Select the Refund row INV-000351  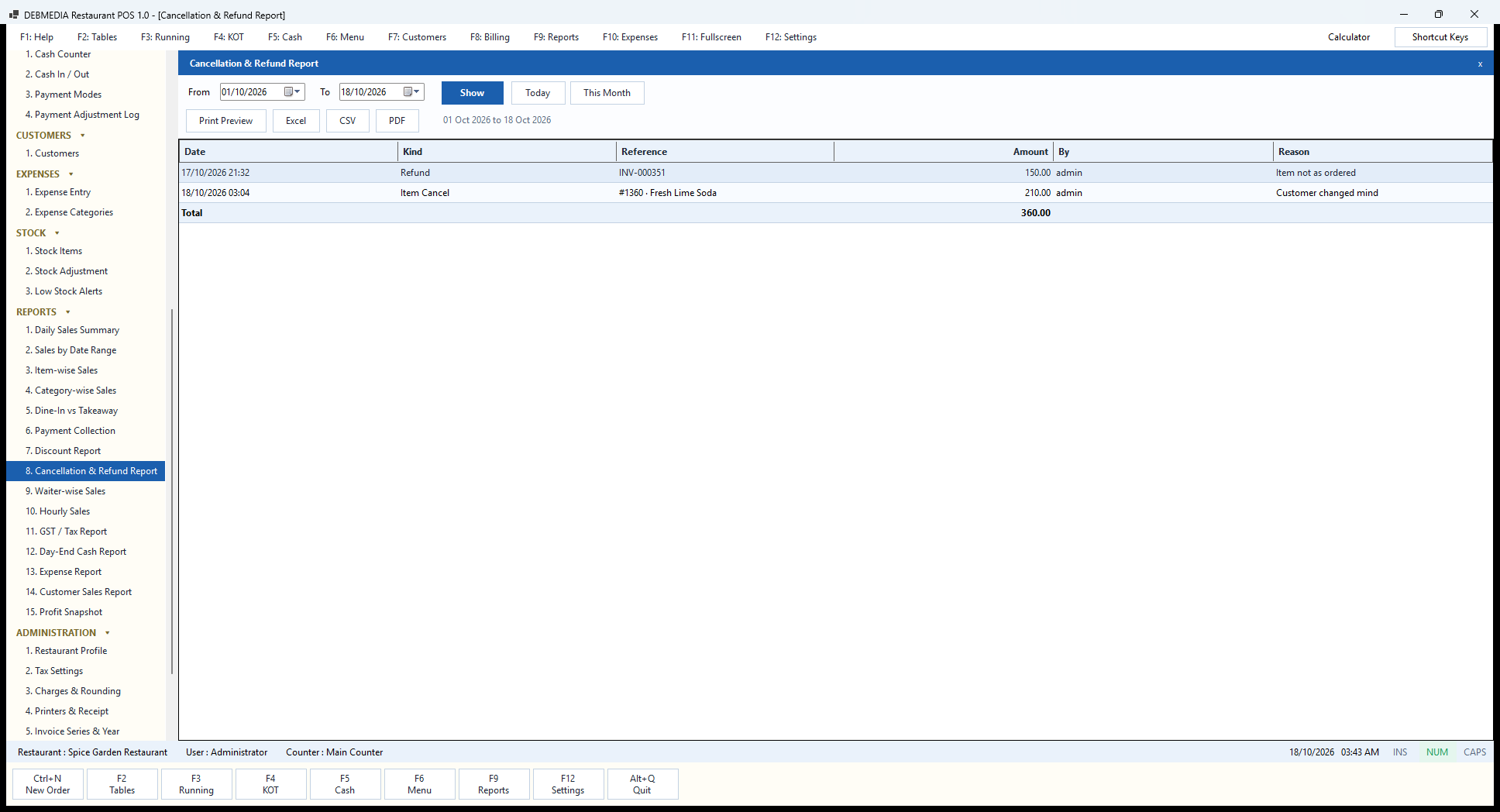[x=835, y=173]
